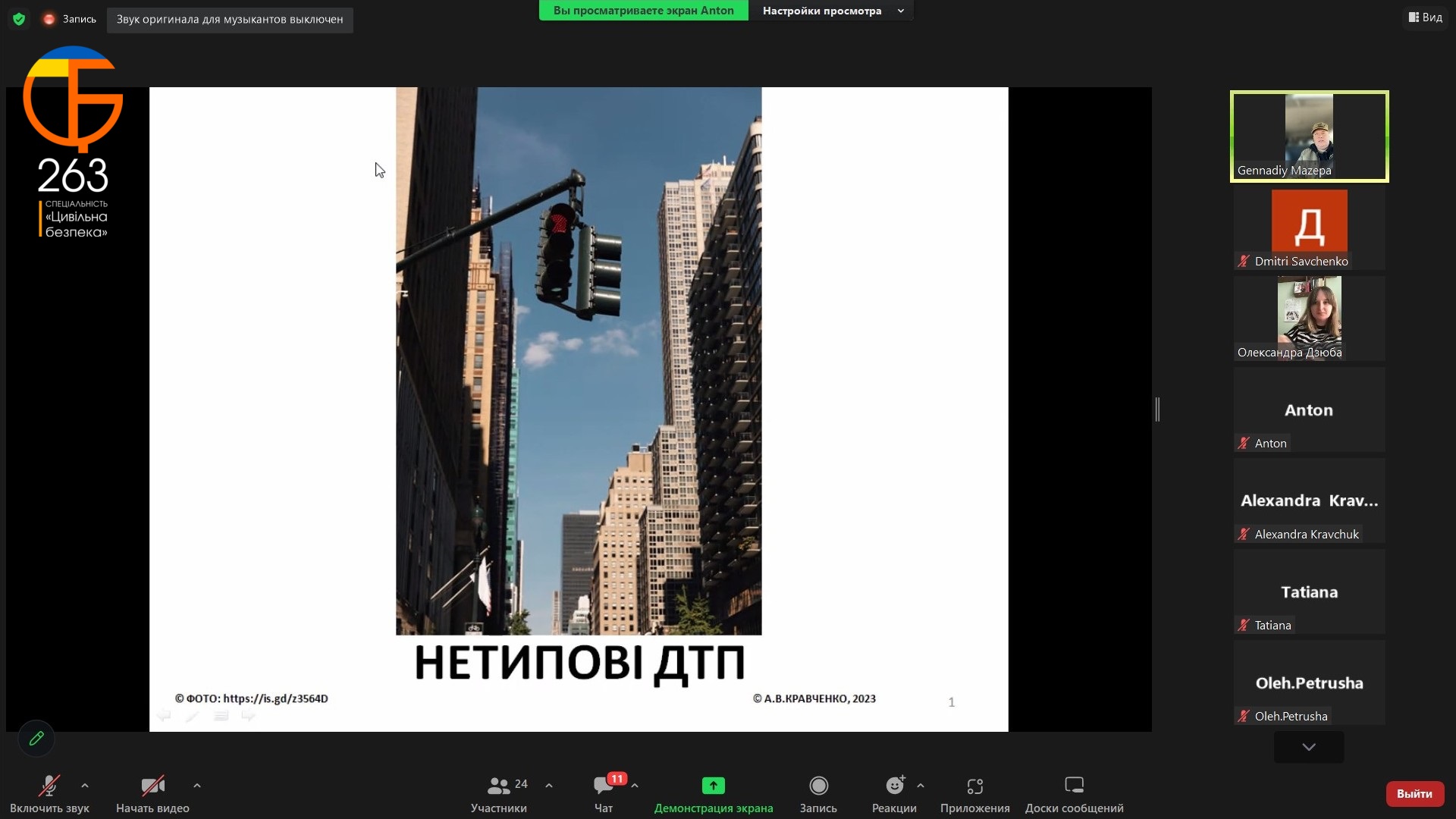1456x819 pixels.
Task: Select Dmitri Savchenko's participant tile
Action: click(x=1309, y=227)
